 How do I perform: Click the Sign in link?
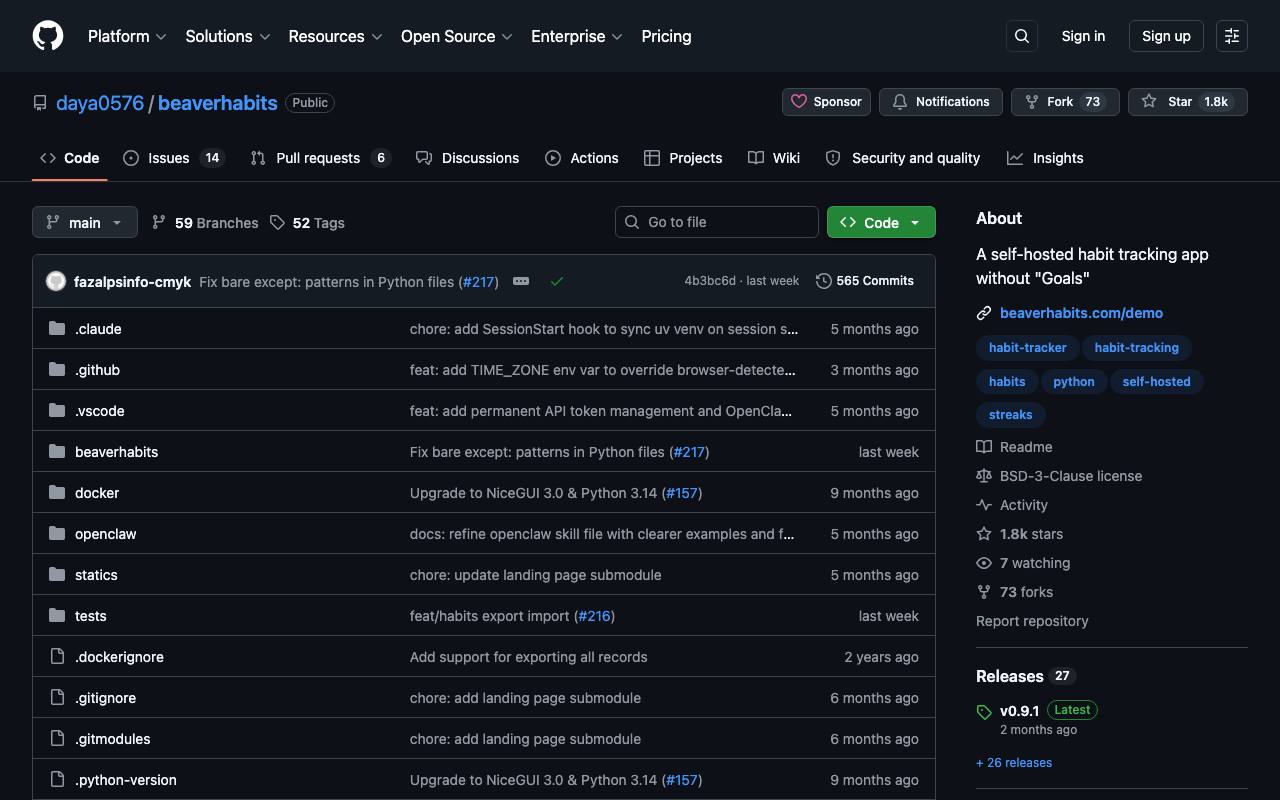click(1083, 36)
